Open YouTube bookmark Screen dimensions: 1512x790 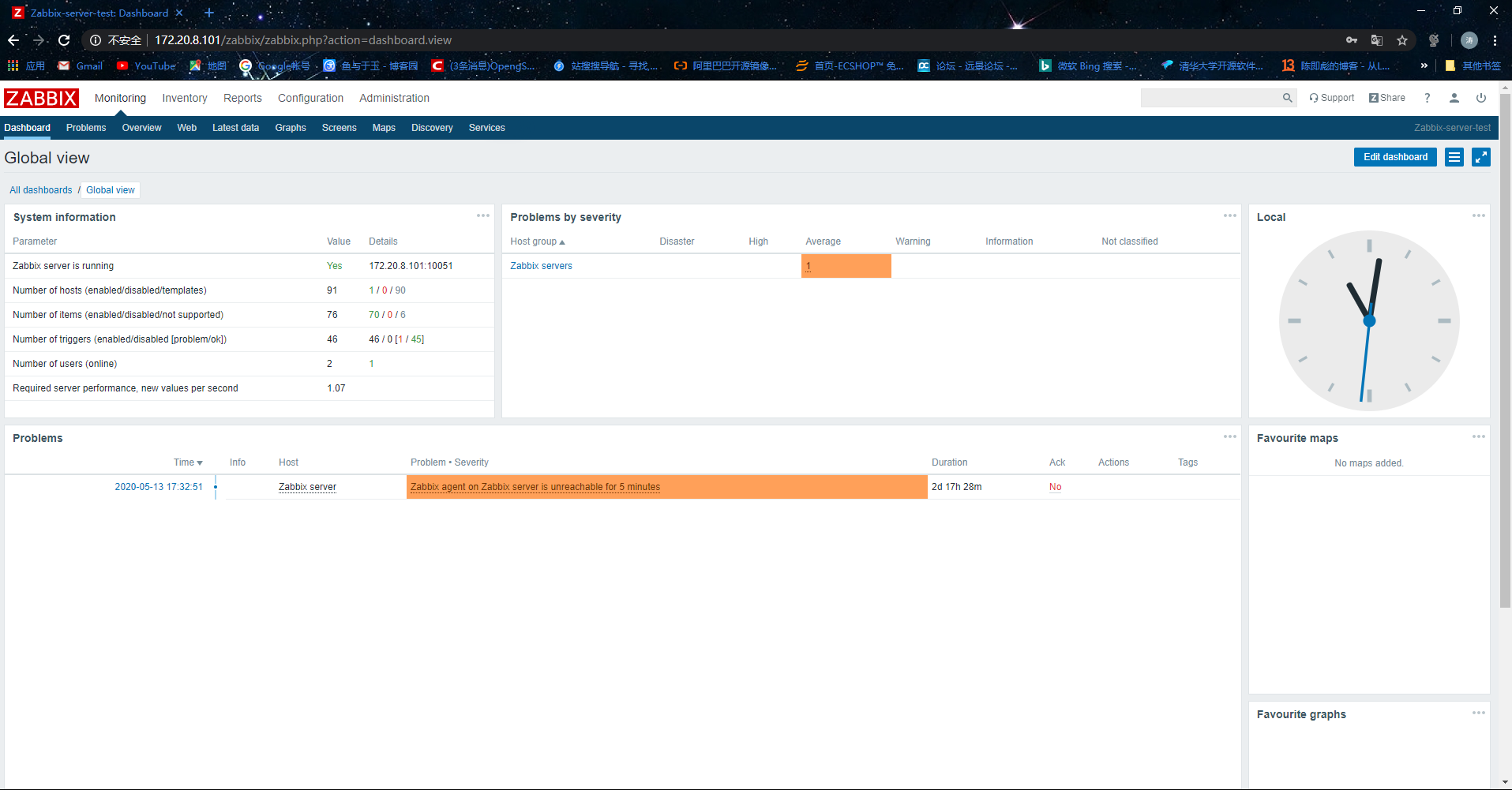pyautogui.click(x=146, y=66)
